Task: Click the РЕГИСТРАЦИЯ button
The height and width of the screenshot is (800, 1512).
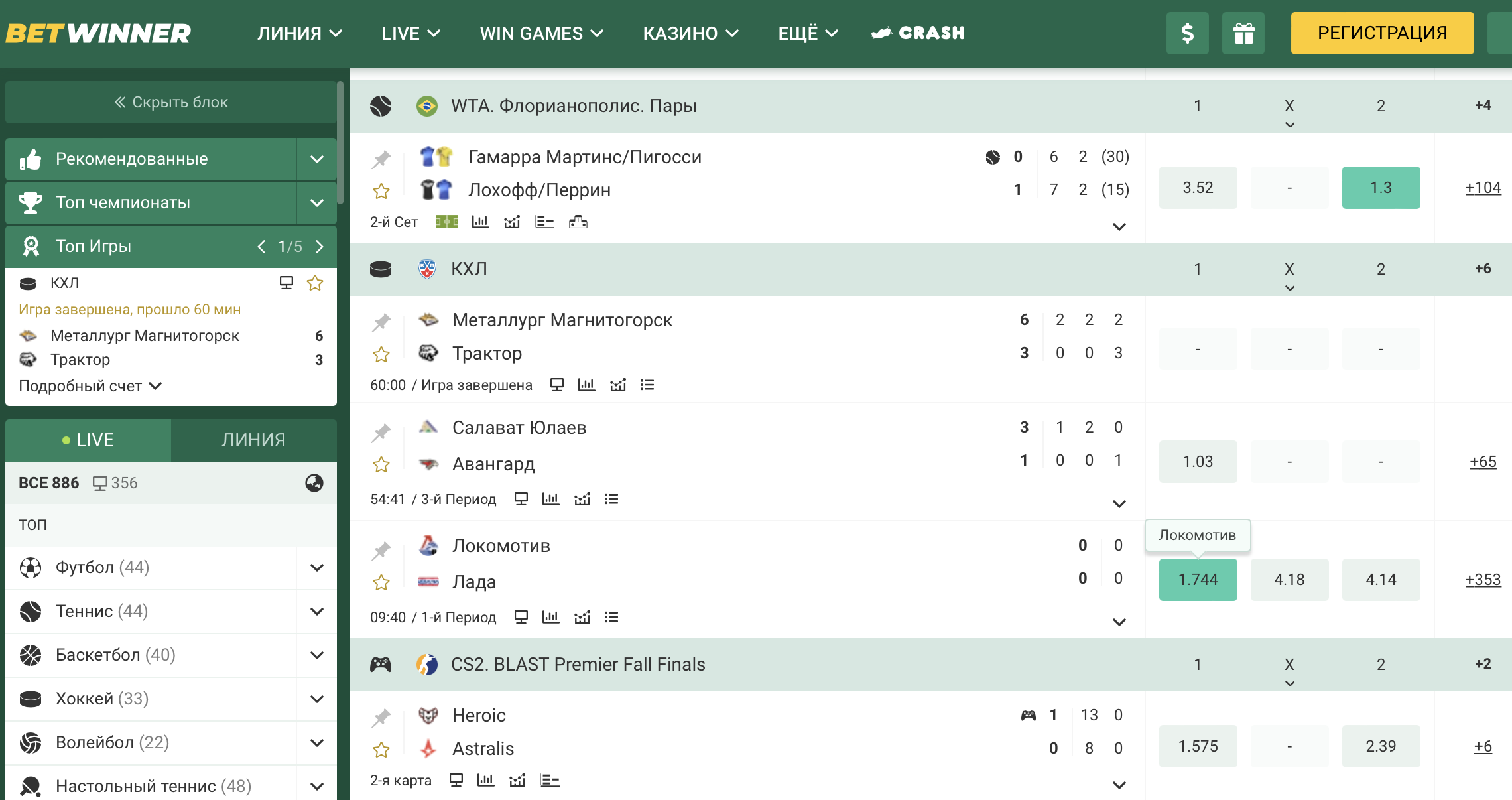Action: (1382, 33)
